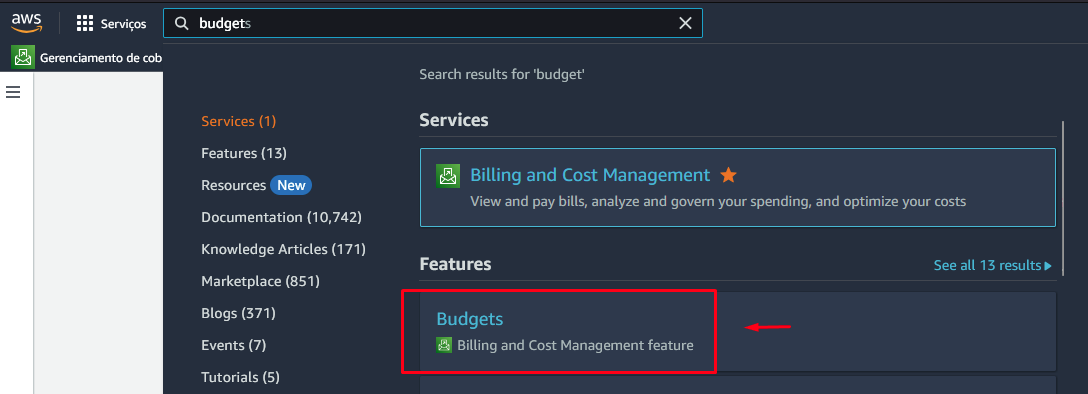
Task: Open the Serviços grid menu icon
Action: pyautogui.click(x=85, y=24)
